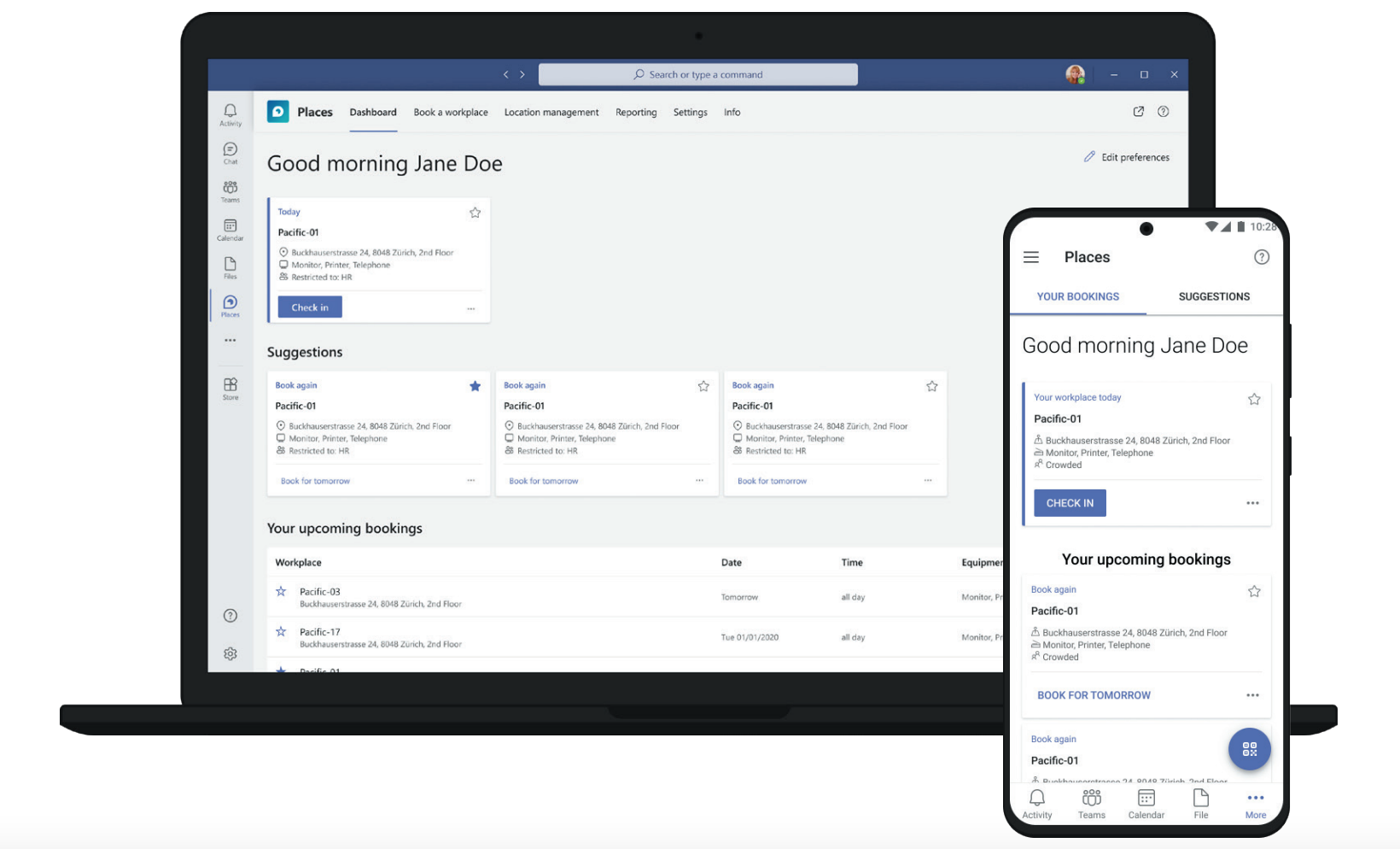Unfavorite the first suggestion's filled star

(475, 386)
